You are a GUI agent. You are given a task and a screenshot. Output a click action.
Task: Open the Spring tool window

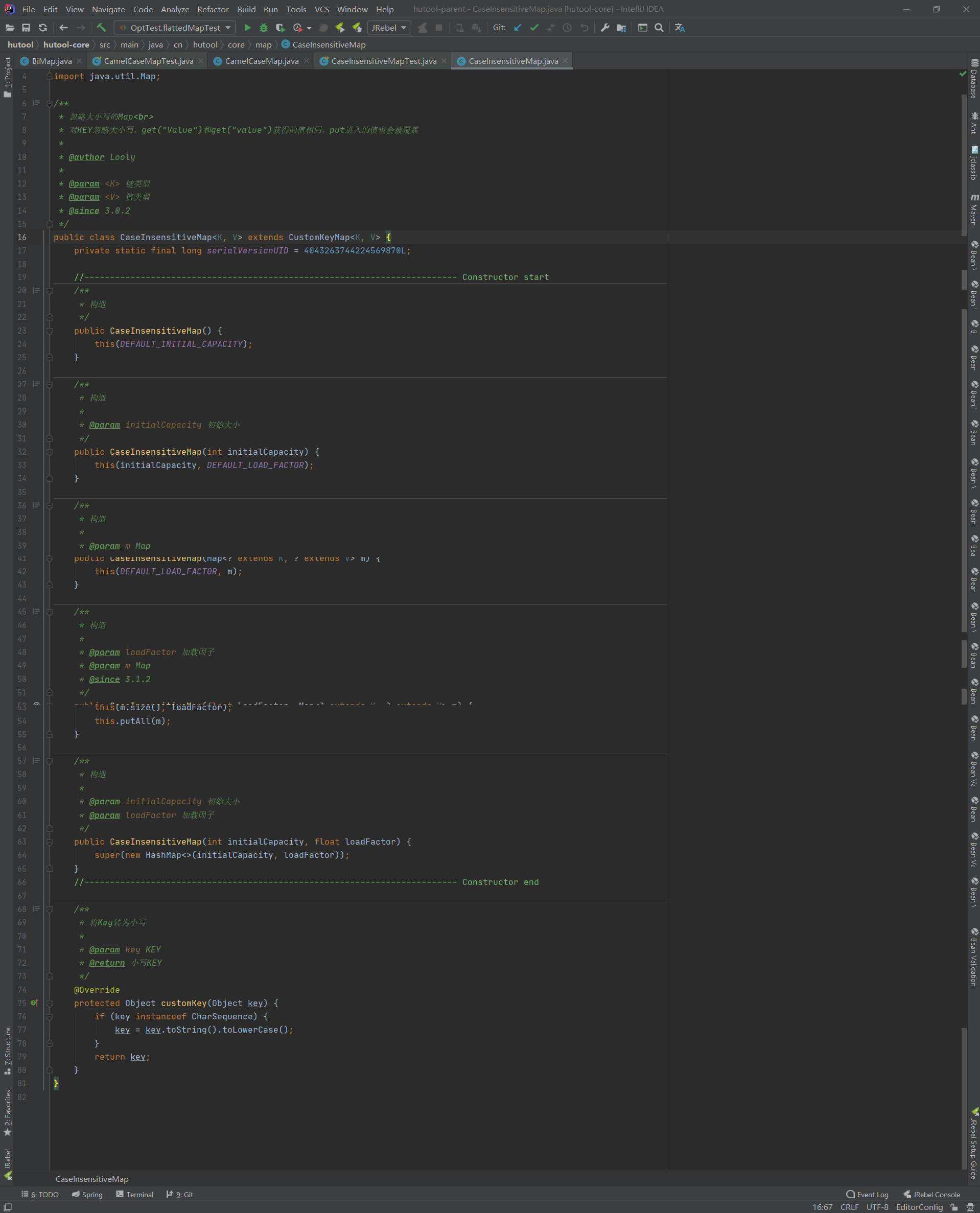[x=87, y=1195]
